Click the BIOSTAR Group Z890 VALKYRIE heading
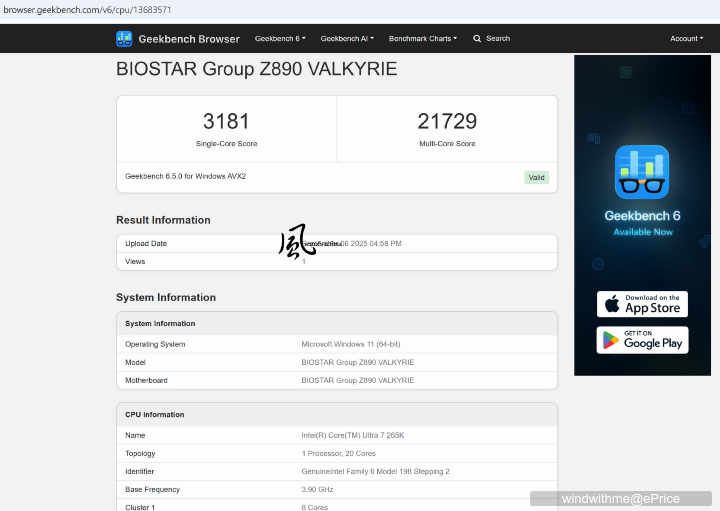Viewport: 720px width, 511px height. click(257, 69)
